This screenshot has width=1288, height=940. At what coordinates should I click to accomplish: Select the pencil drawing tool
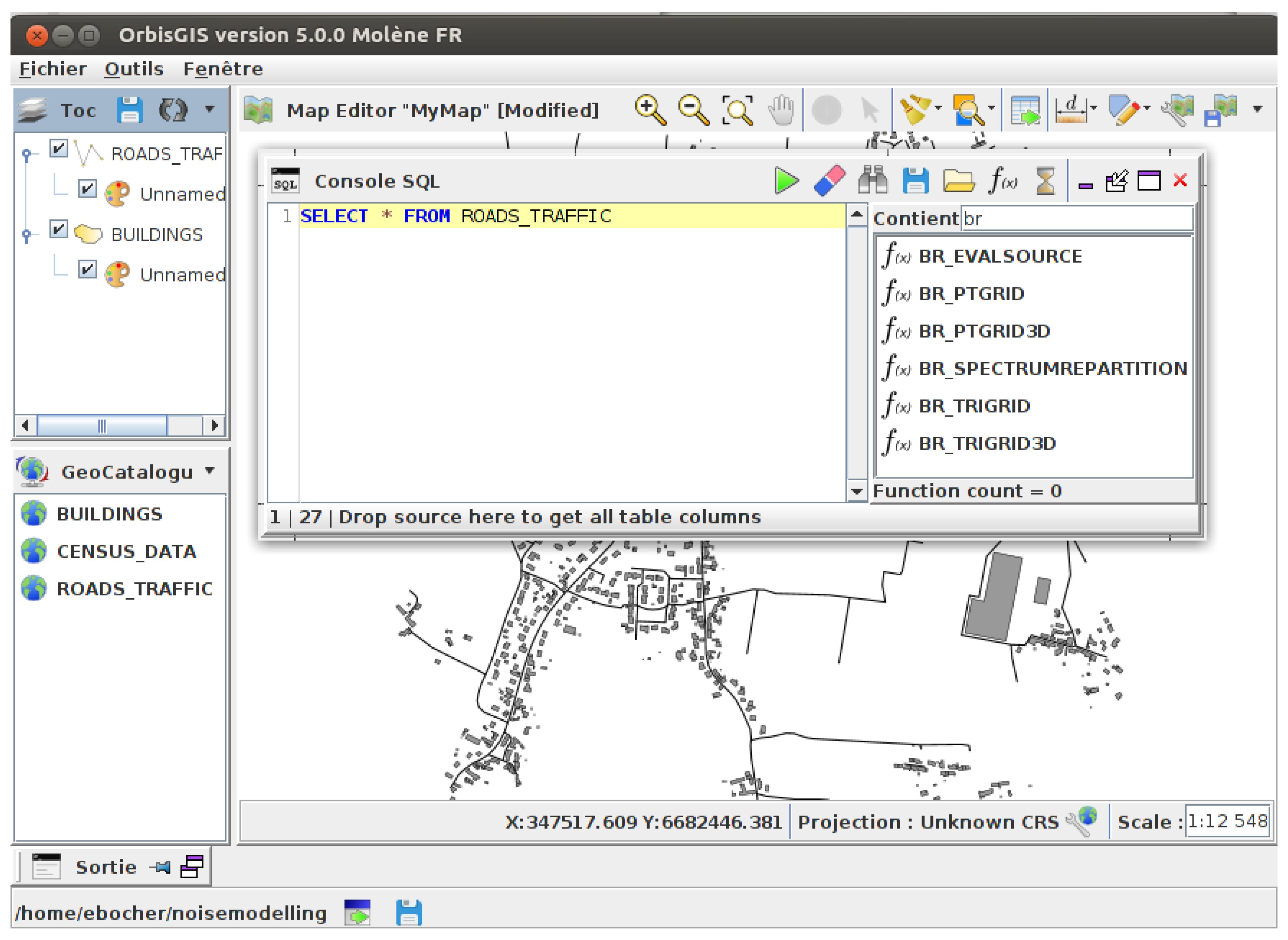[x=1124, y=110]
